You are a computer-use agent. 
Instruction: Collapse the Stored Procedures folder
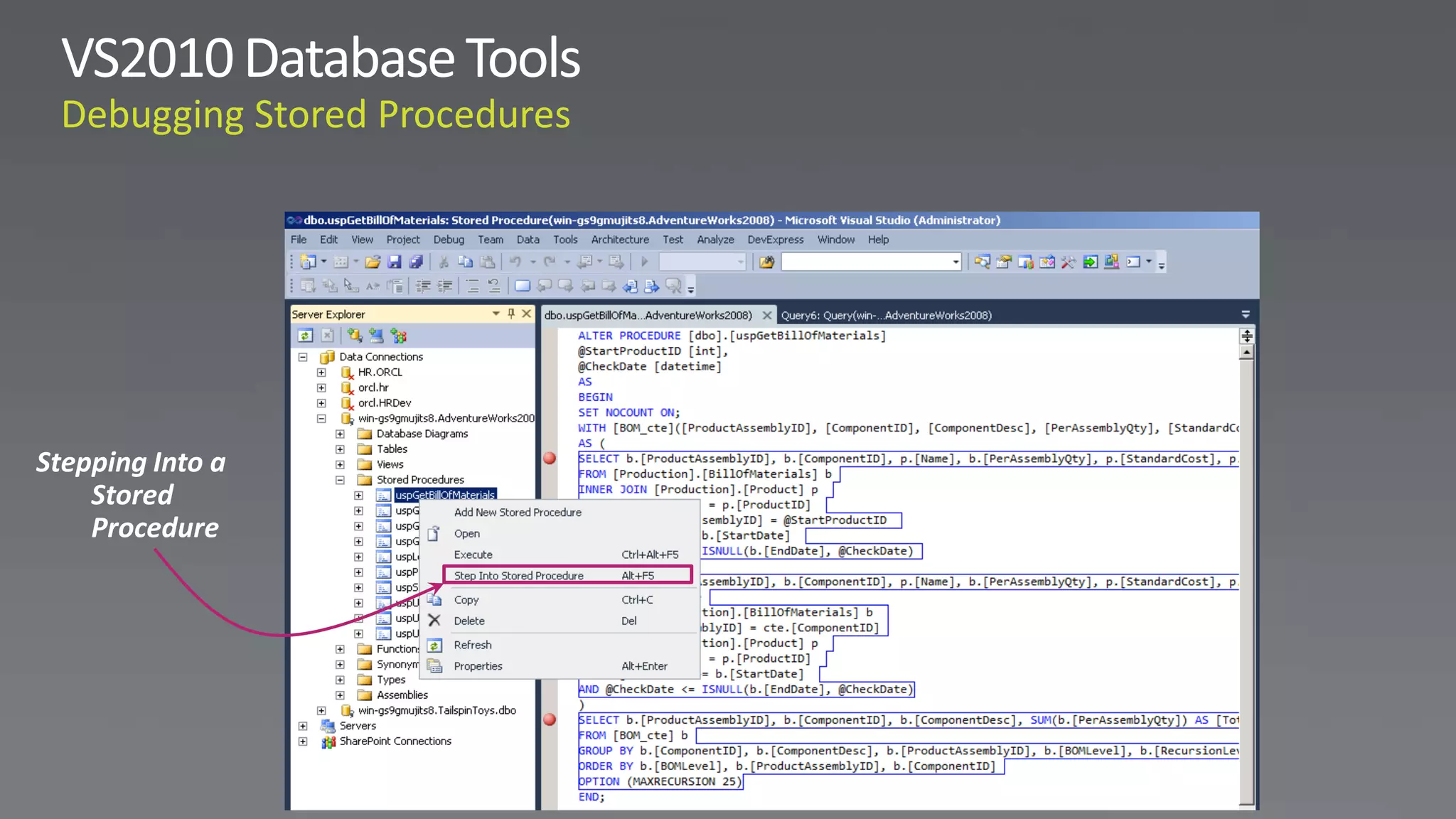pos(340,480)
